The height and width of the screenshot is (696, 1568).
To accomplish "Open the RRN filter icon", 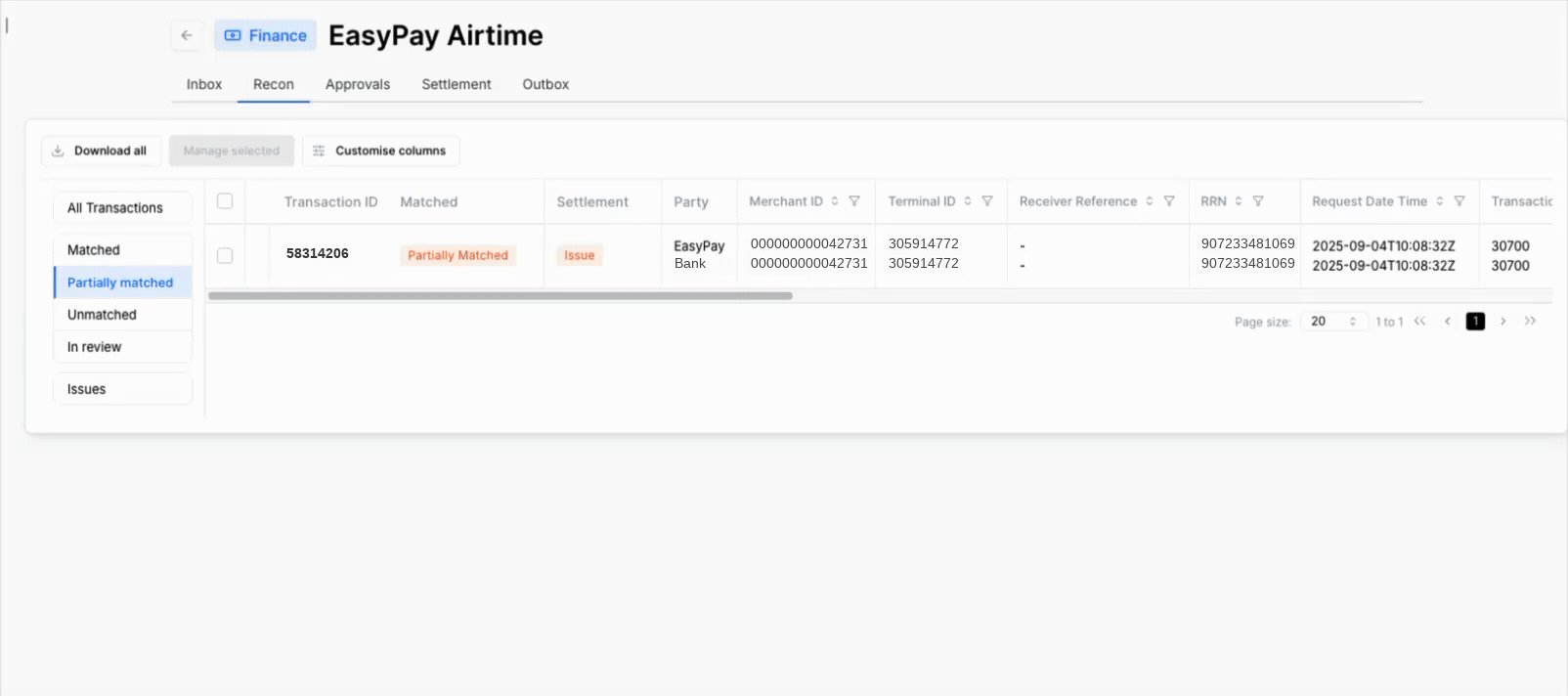I will click(x=1258, y=201).
